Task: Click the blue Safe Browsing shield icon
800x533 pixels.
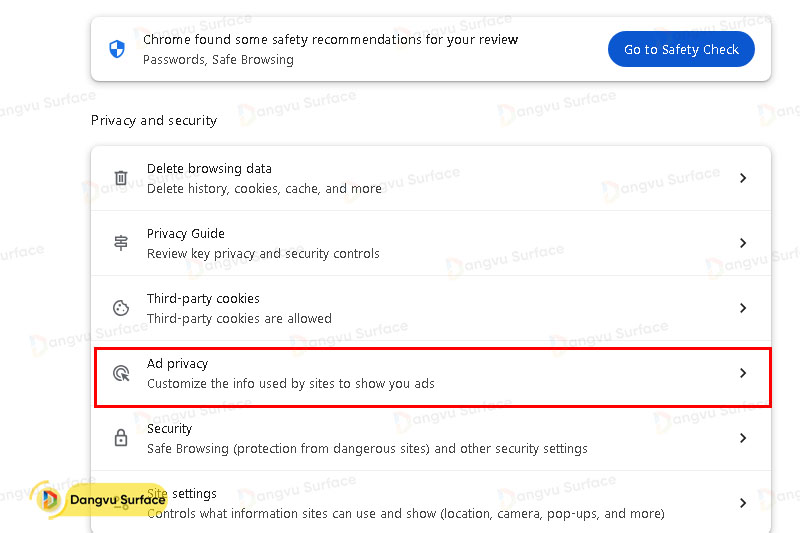Action: pos(118,49)
